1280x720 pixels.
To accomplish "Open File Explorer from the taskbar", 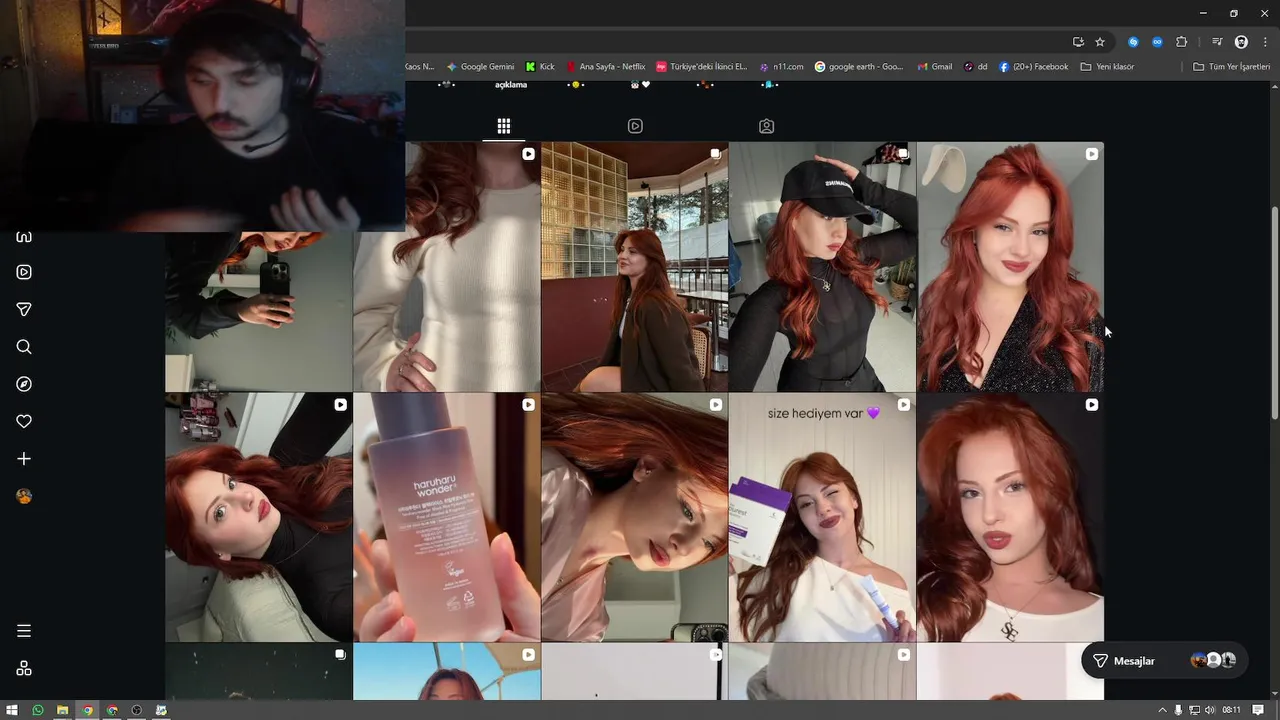I will [x=62, y=710].
